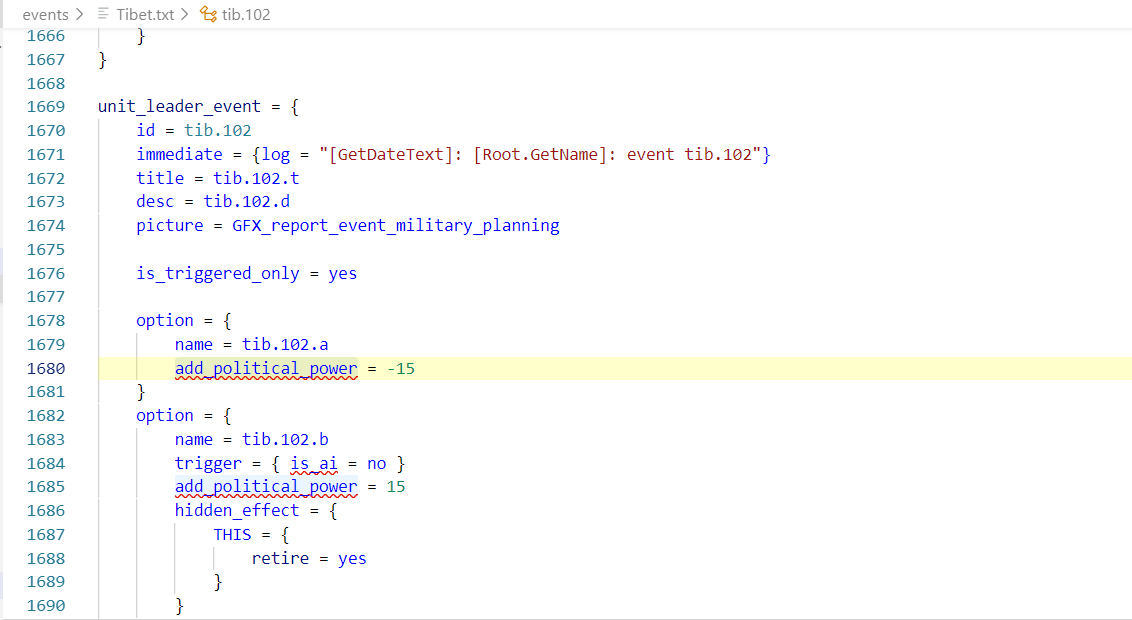Click name value tib.102.b
This screenshot has width=1132, height=620.
[x=285, y=440]
